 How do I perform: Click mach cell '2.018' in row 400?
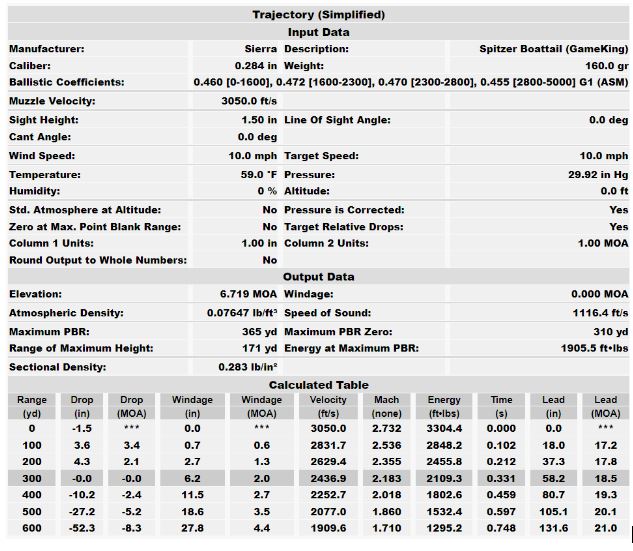[386, 495]
